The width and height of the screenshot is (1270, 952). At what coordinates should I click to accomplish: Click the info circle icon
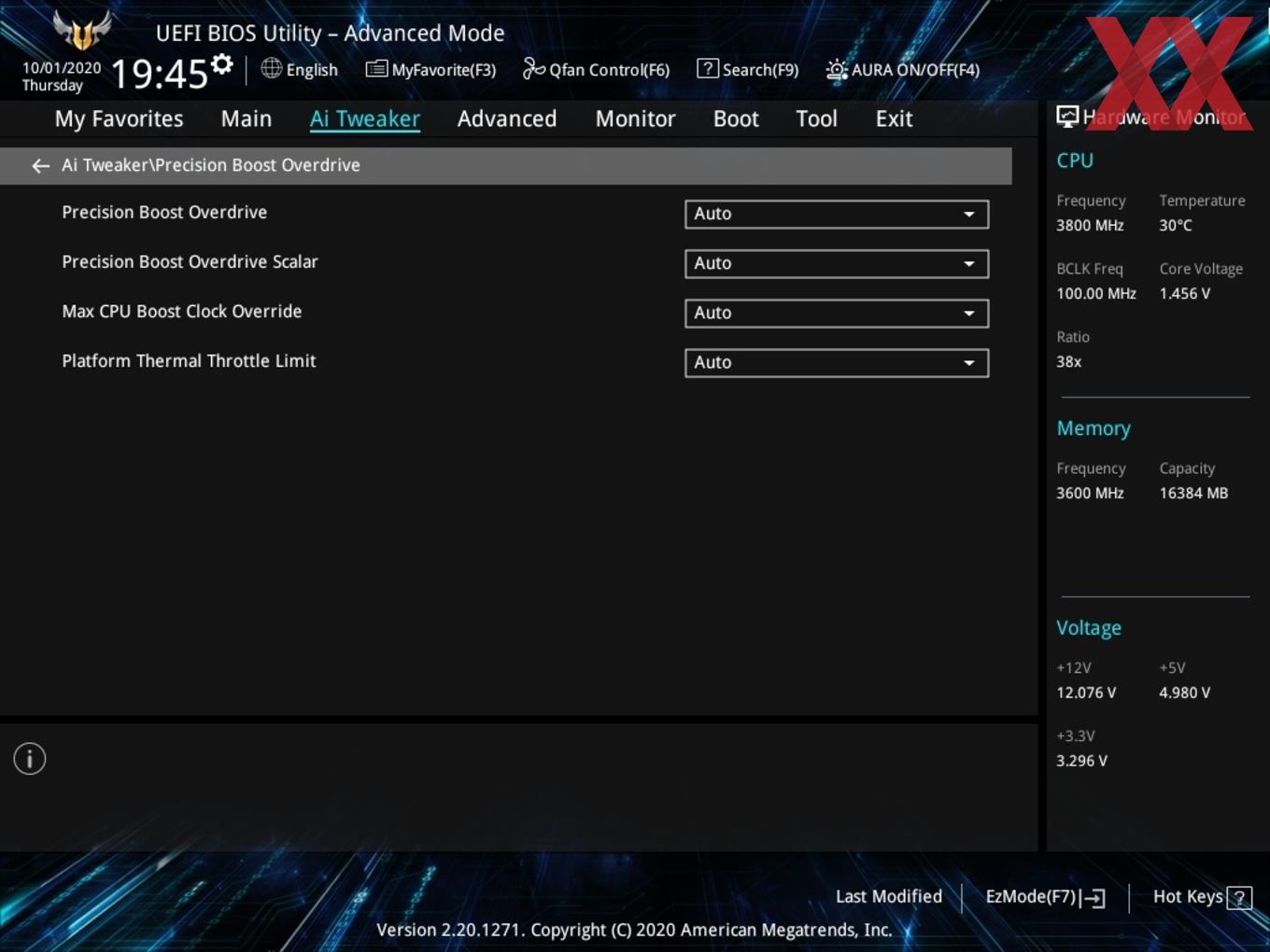point(30,759)
